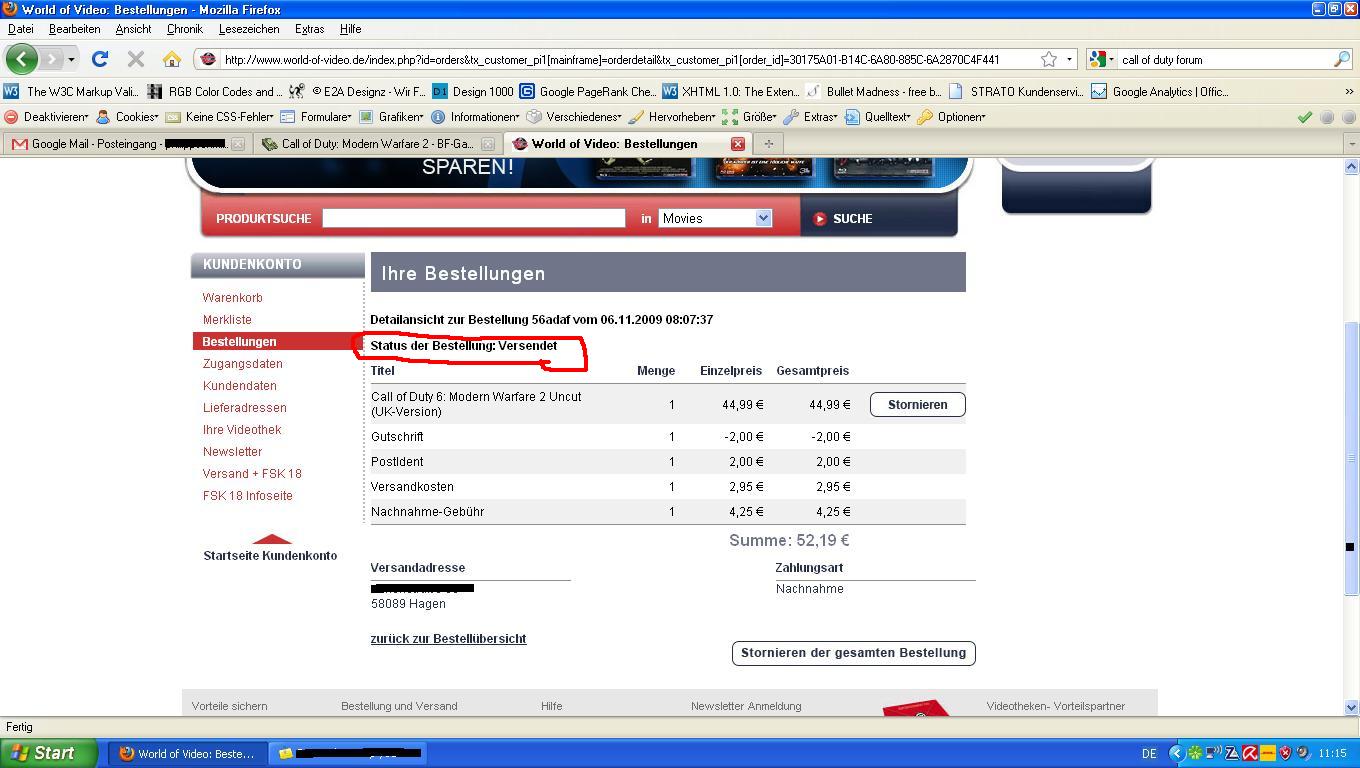
Task: Open the Google PageRank Checker bookmark
Action: click(x=588, y=91)
